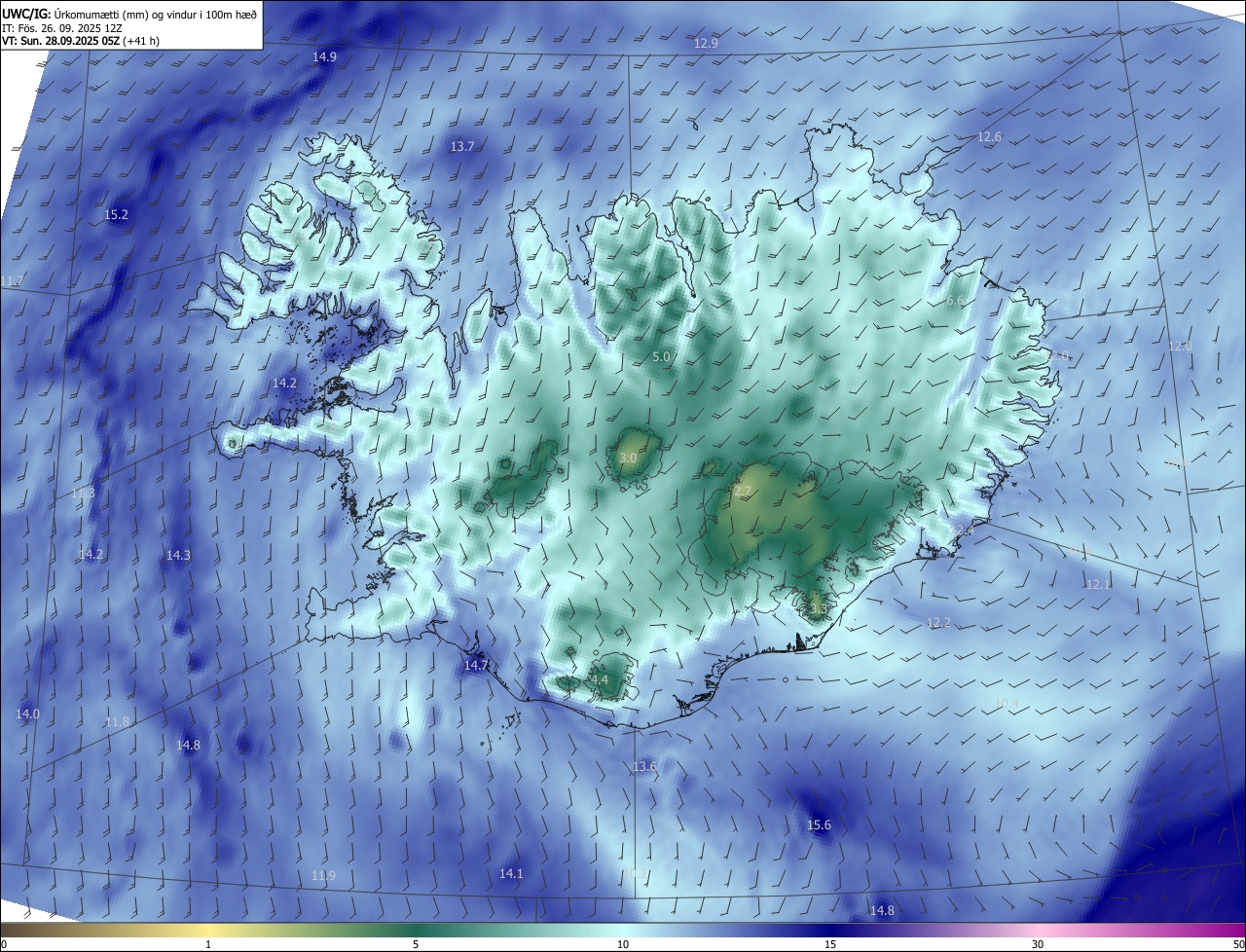Click the 15 tick on the color scale
Image resolution: width=1246 pixels, height=952 pixels.
pyautogui.click(x=830, y=944)
